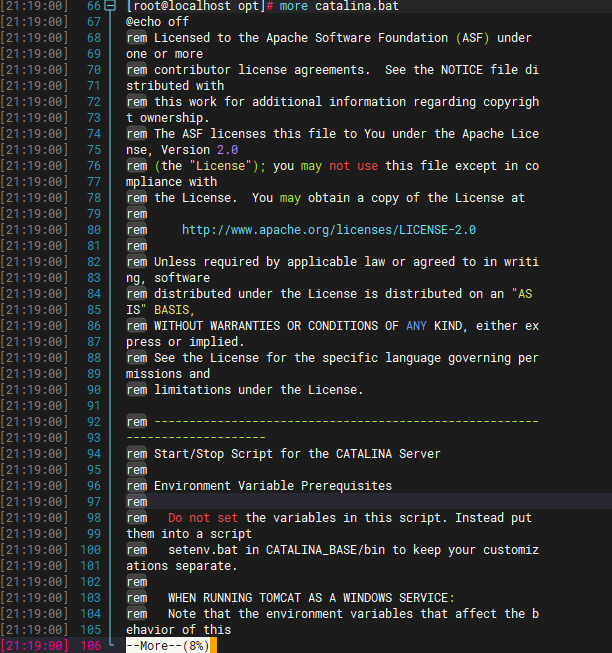Image resolution: width=612 pixels, height=653 pixels.
Task: Open the apache.org LICENSE-2.0 URL
Action: click(328, 230)
